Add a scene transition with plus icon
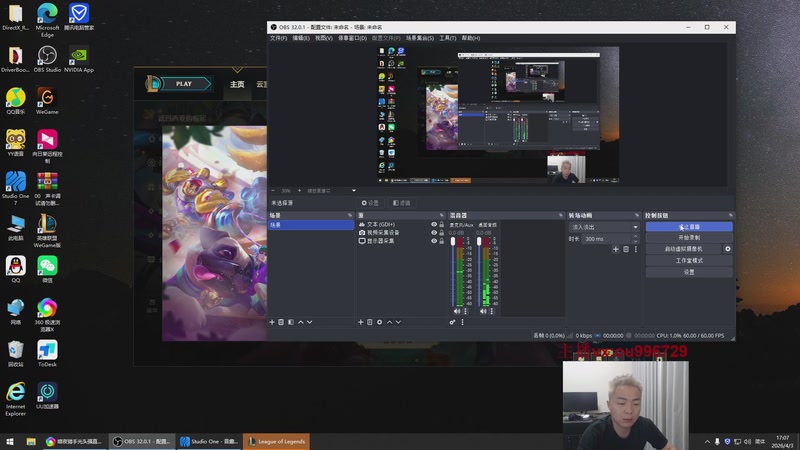The height and width of the screenshot is (450, 800). pos(616,249)
